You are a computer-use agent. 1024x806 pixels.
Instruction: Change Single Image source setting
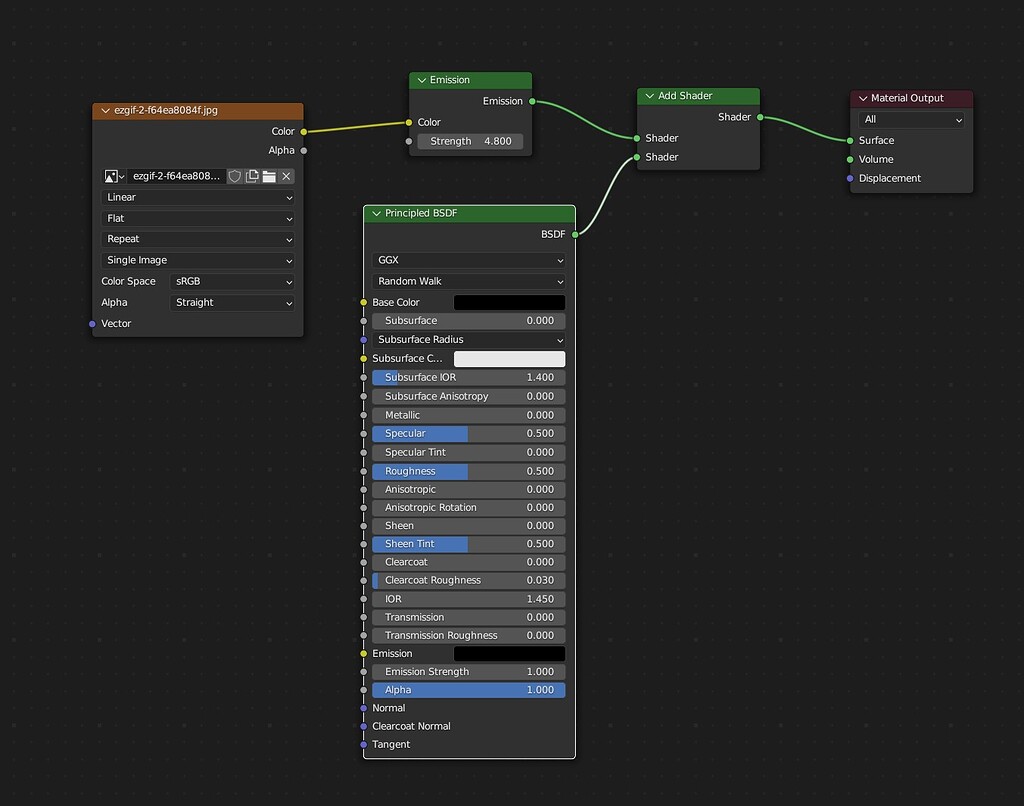[197, 260]
